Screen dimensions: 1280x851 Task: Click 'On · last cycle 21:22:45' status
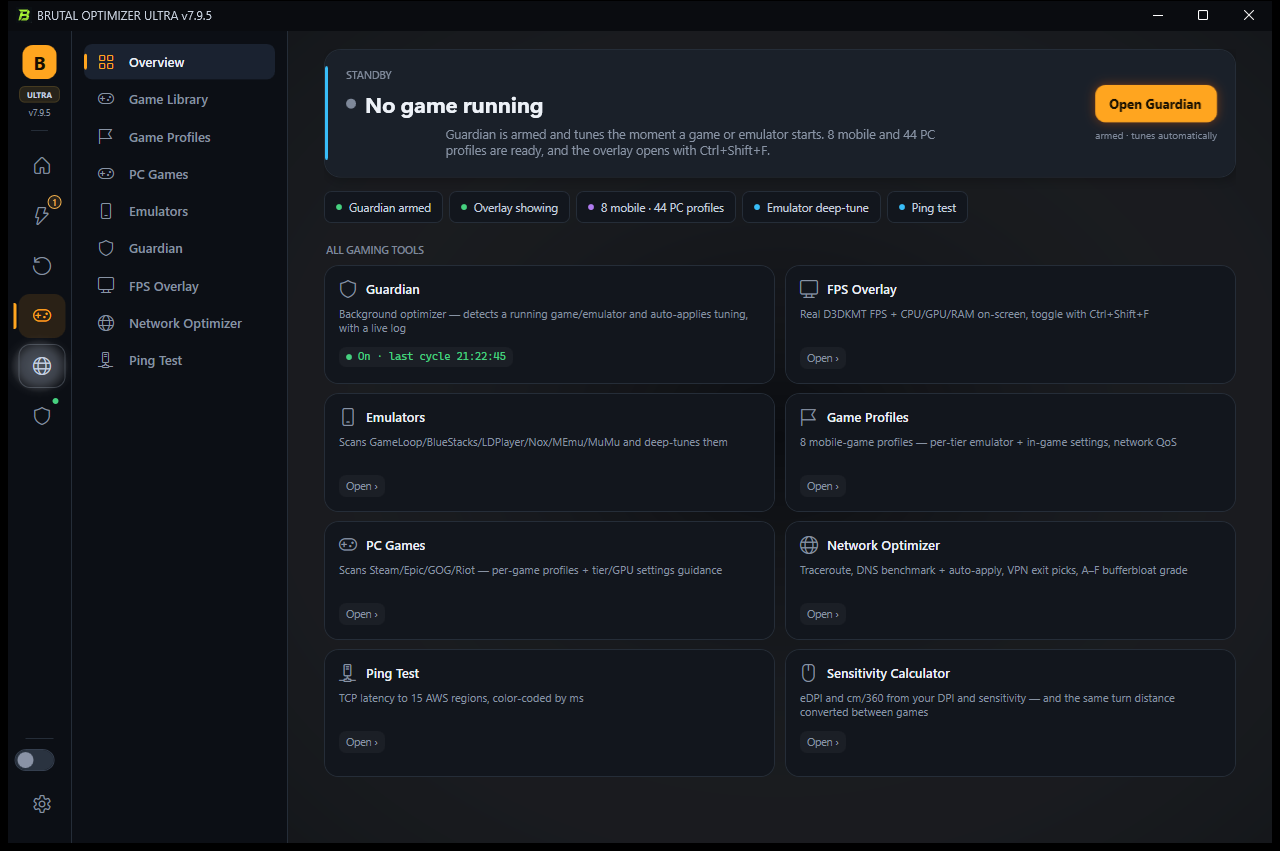pos(426,356)
